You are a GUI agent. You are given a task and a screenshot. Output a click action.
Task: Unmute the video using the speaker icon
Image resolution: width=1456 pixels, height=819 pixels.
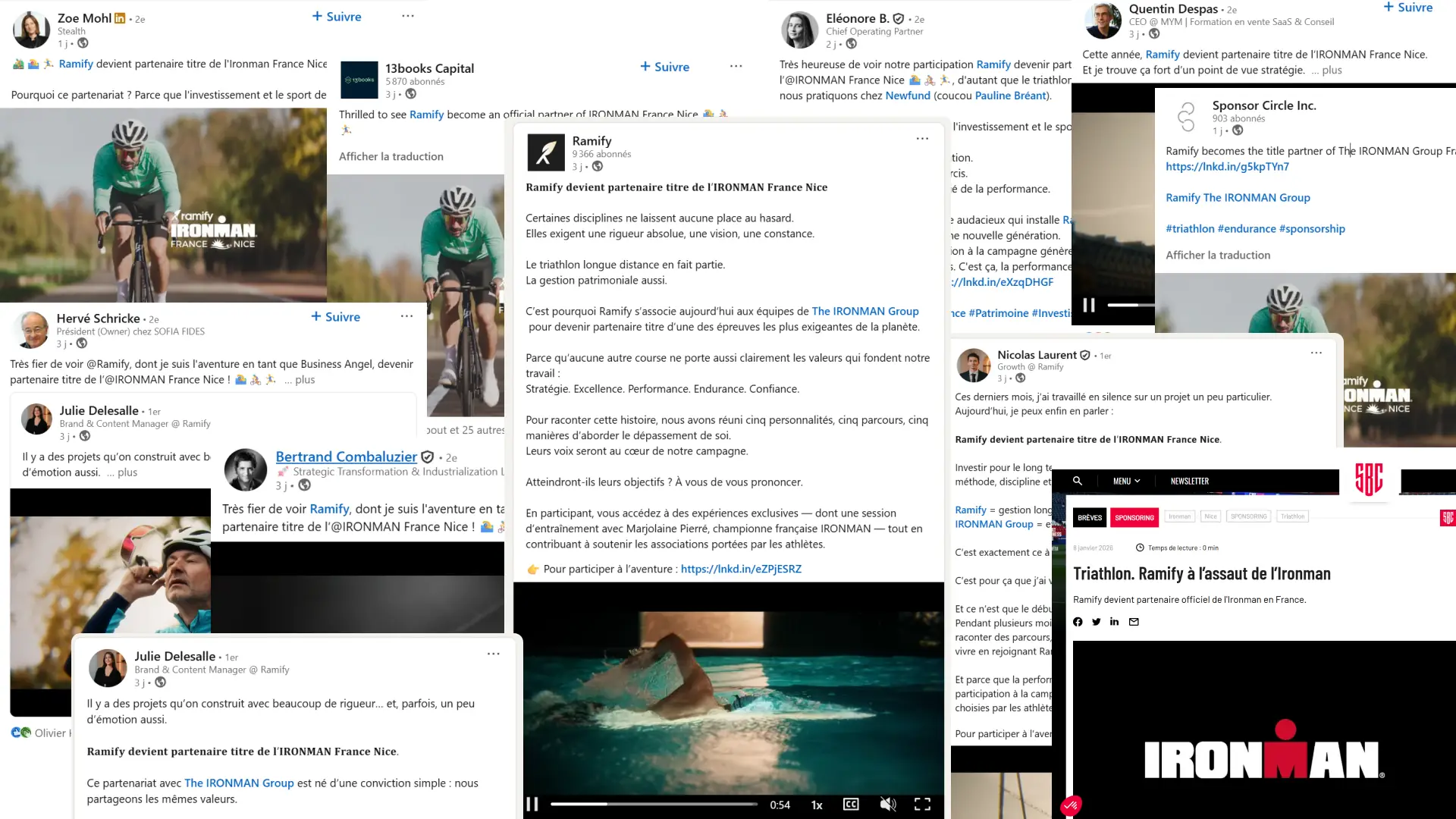(x=887, y=805)
